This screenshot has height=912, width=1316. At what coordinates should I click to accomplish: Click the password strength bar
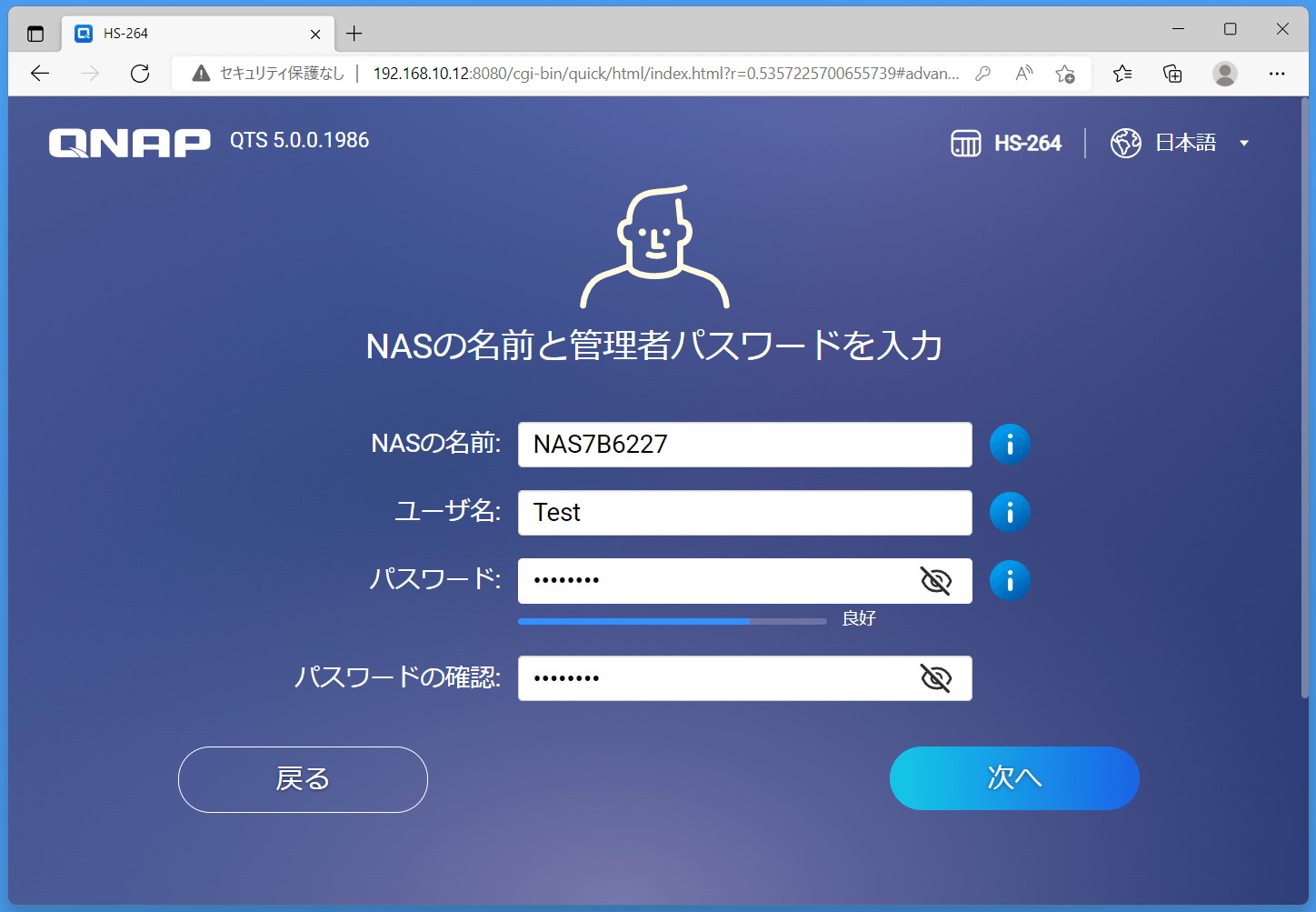pyautogui.click(x=672, y=621)
